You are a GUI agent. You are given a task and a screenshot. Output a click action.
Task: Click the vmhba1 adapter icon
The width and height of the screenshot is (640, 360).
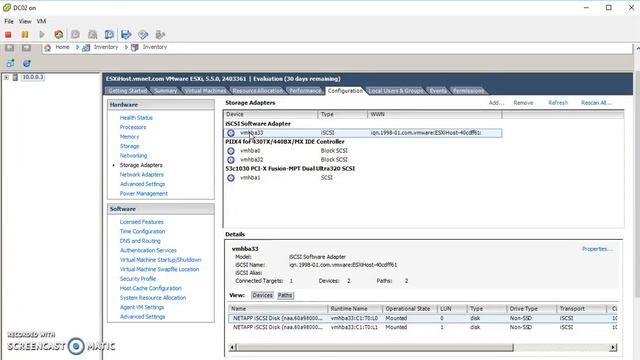pos(231,178)
